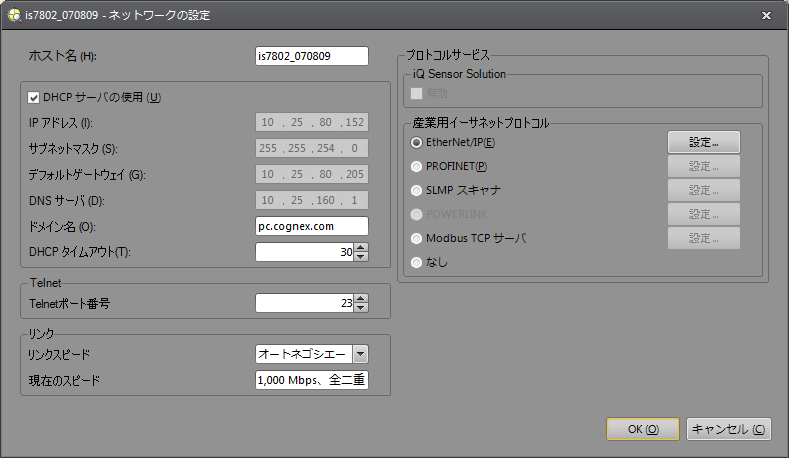Click the 現在のスピード field
The height and width of the screenshot is (458, 789).
pyautogui.click(x=311, y=380)
